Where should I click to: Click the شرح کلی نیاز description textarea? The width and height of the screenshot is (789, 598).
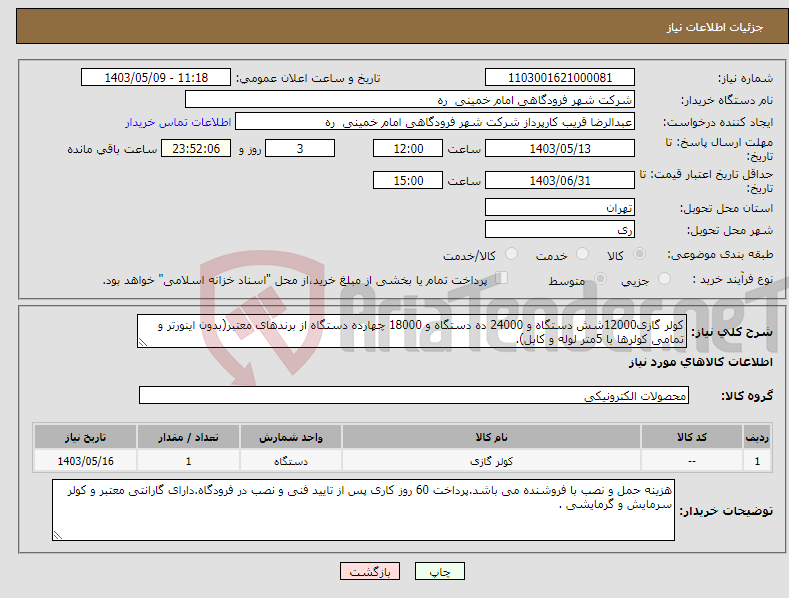click(x=412, y=332)
